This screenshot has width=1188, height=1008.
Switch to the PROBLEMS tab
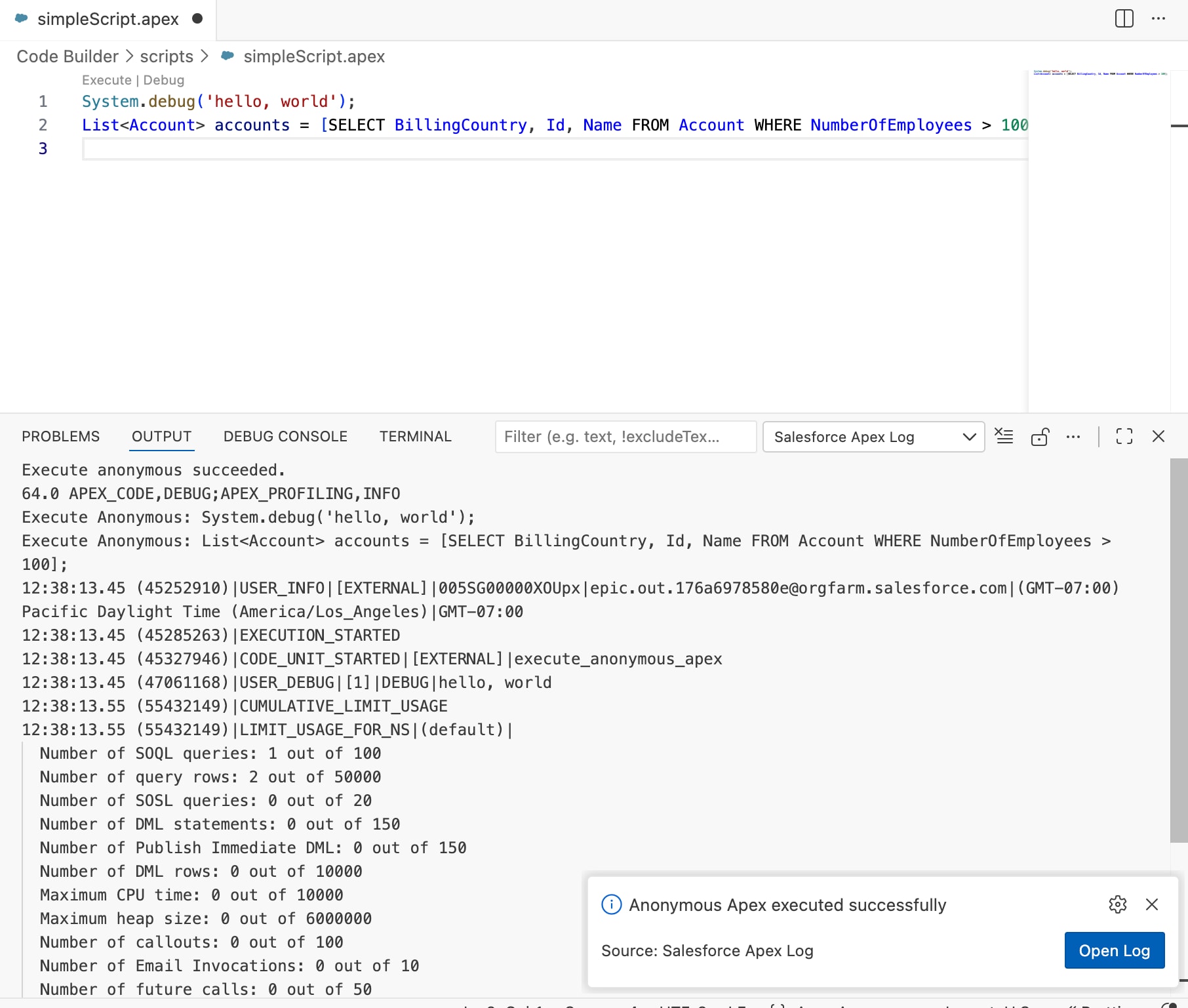point(60,436)
